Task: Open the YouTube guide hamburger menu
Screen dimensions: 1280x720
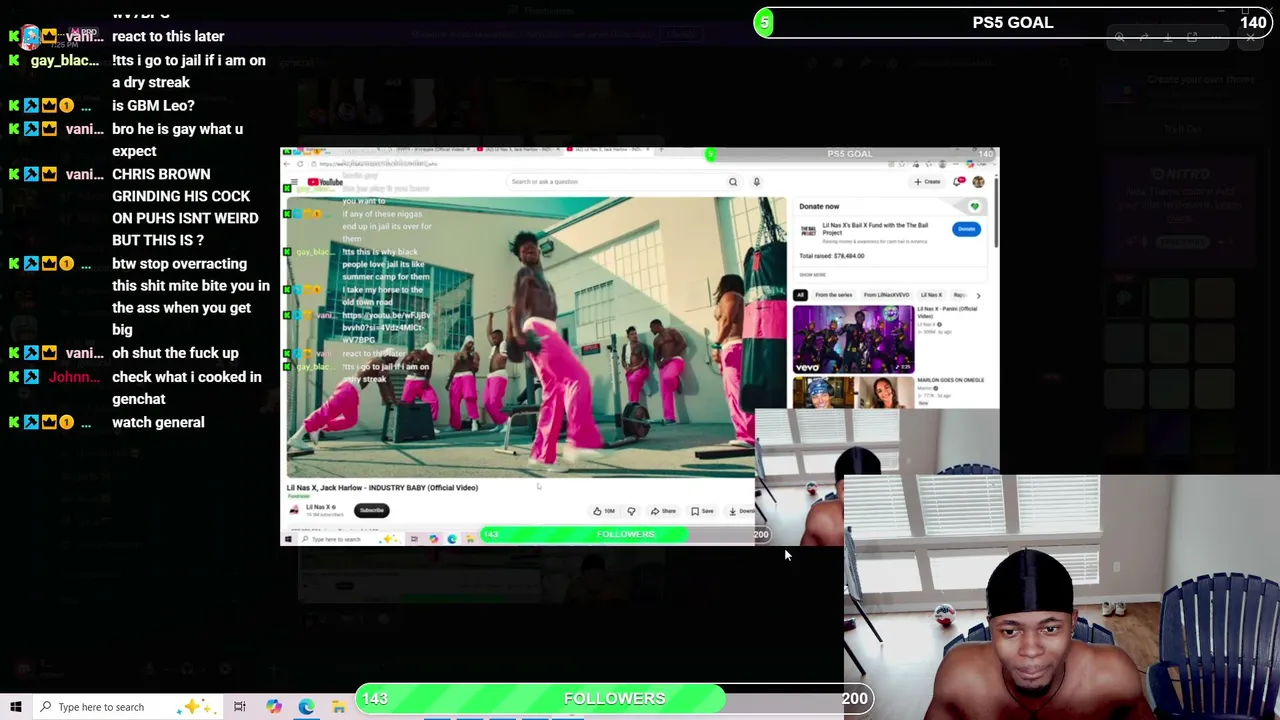Action: (294, 182)
